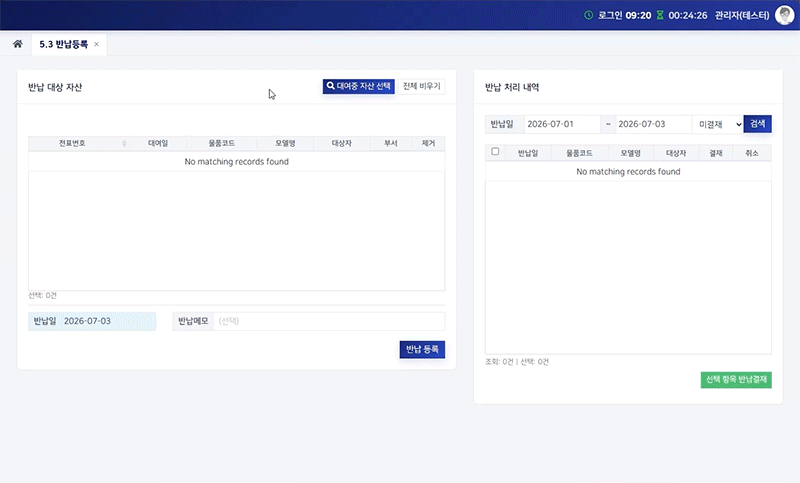Click the right table 반납일 header
Viewport: 800px width, 483px height.
pyautogui.click(x=528, y=153)
